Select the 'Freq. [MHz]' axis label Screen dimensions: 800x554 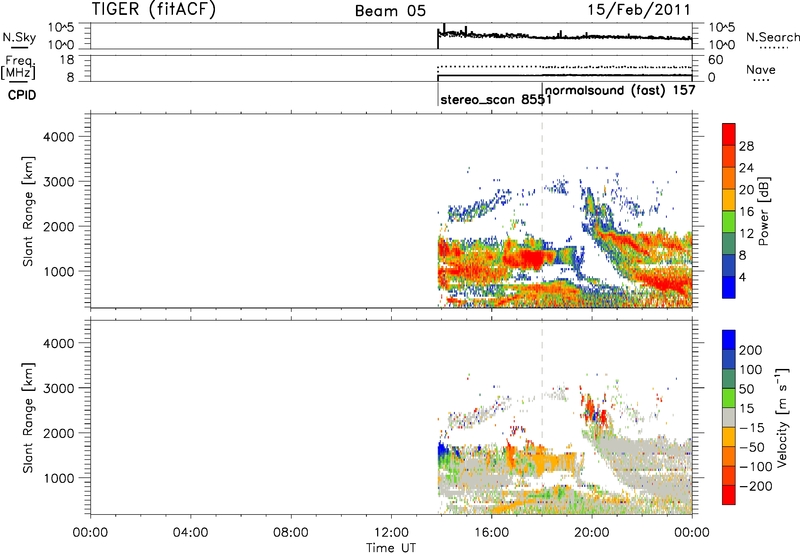(19, 67)
